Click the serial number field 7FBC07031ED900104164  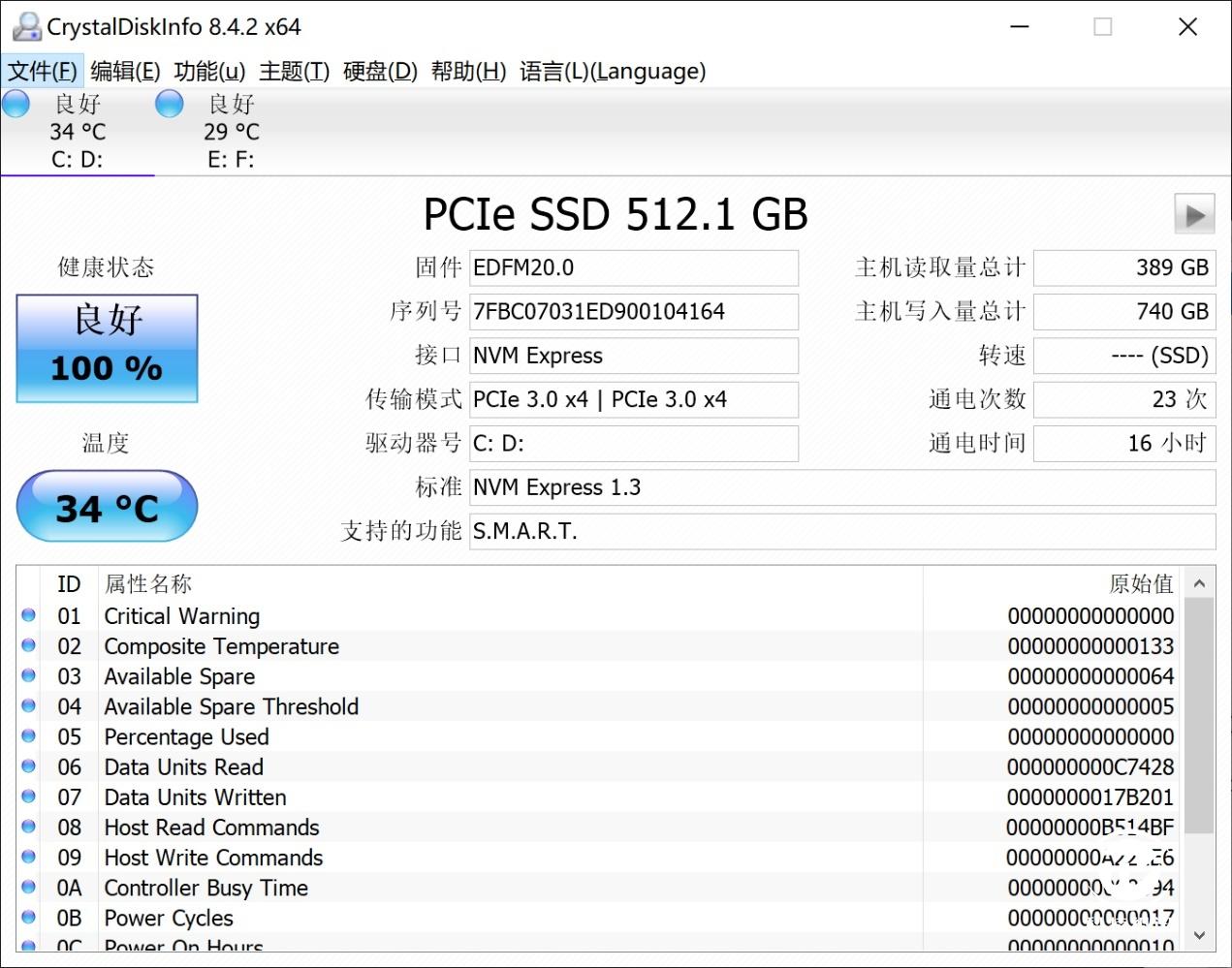[x=634, y=311]
